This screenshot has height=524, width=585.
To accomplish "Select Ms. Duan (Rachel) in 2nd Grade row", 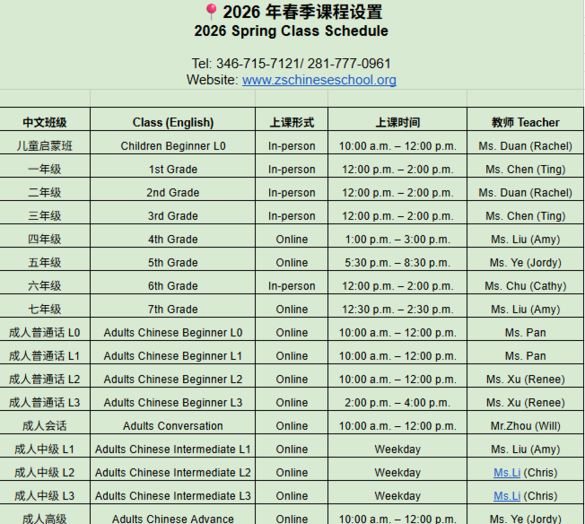I will [x=525, y=190].
